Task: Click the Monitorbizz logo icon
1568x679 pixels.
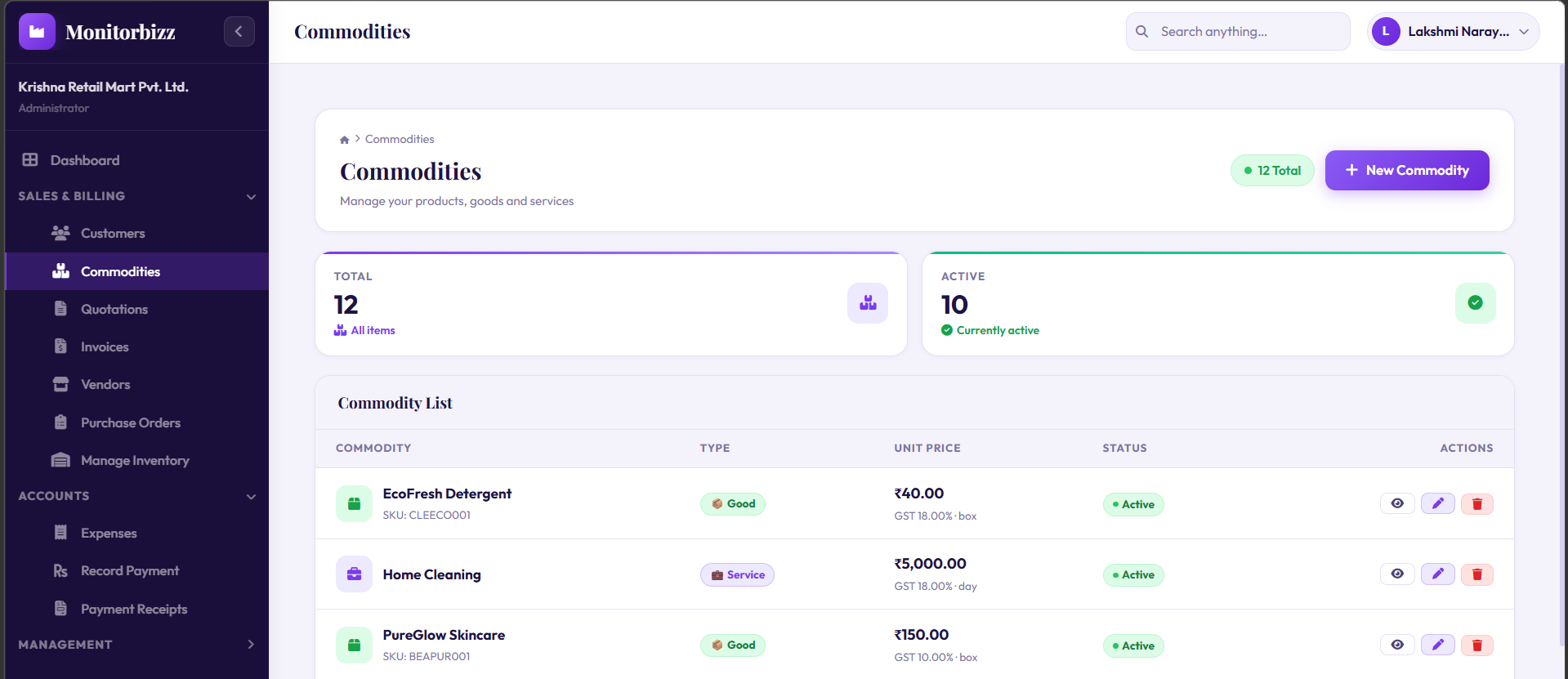Action: pyautogui.click(x=37, y=32)
